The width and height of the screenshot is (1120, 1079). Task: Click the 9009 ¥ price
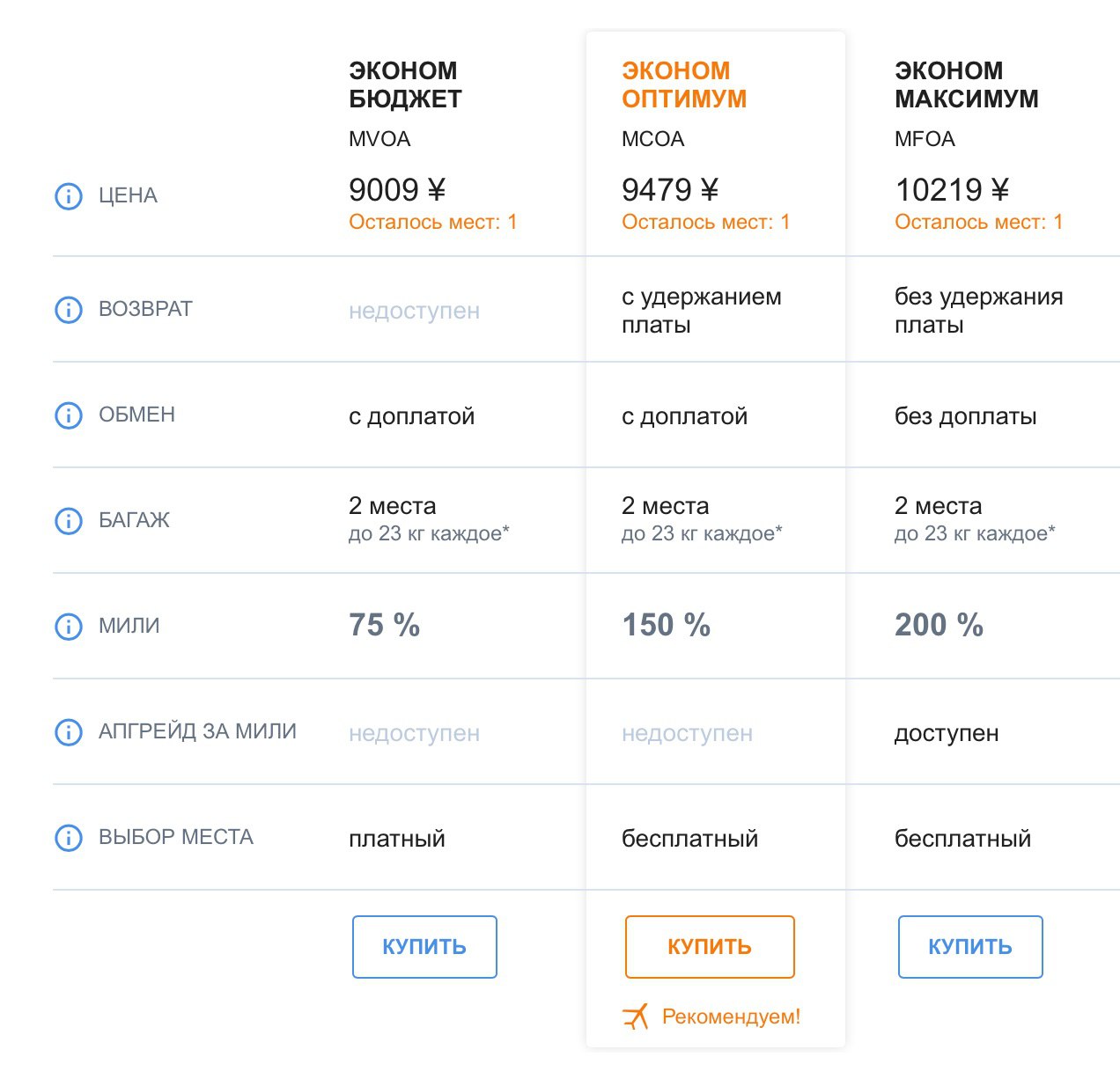(x=397, y=189)
